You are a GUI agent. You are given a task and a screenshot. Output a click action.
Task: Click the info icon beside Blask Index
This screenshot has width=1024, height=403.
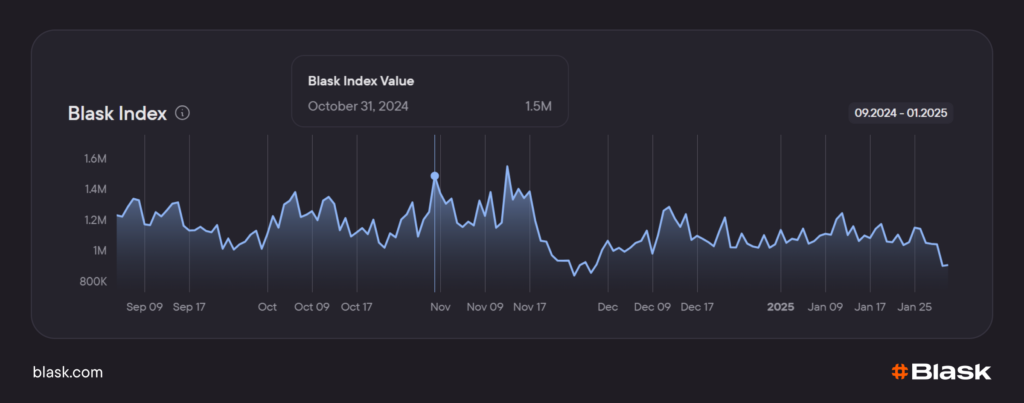[x=182, y=113]
